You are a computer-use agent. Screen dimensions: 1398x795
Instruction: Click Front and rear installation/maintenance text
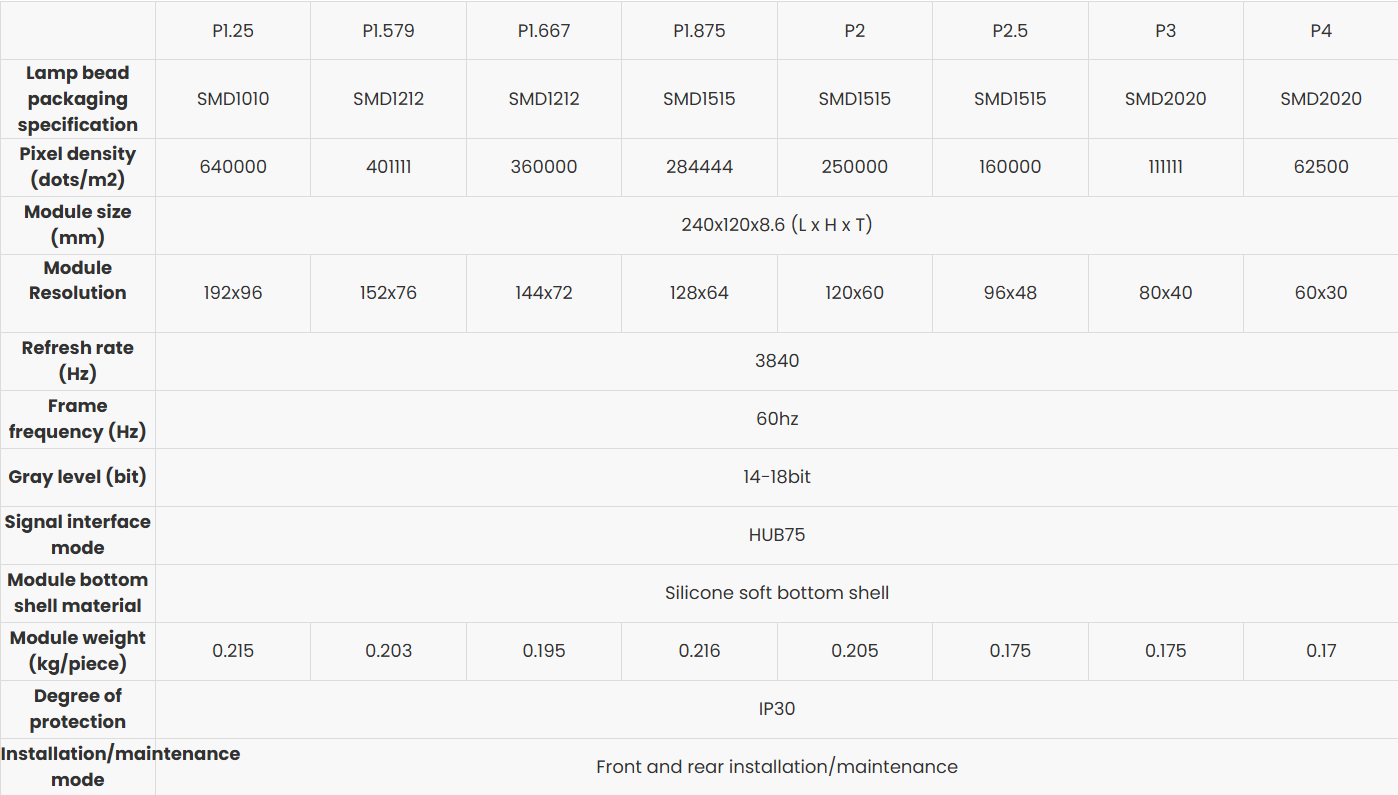click(x=776, y=767)
